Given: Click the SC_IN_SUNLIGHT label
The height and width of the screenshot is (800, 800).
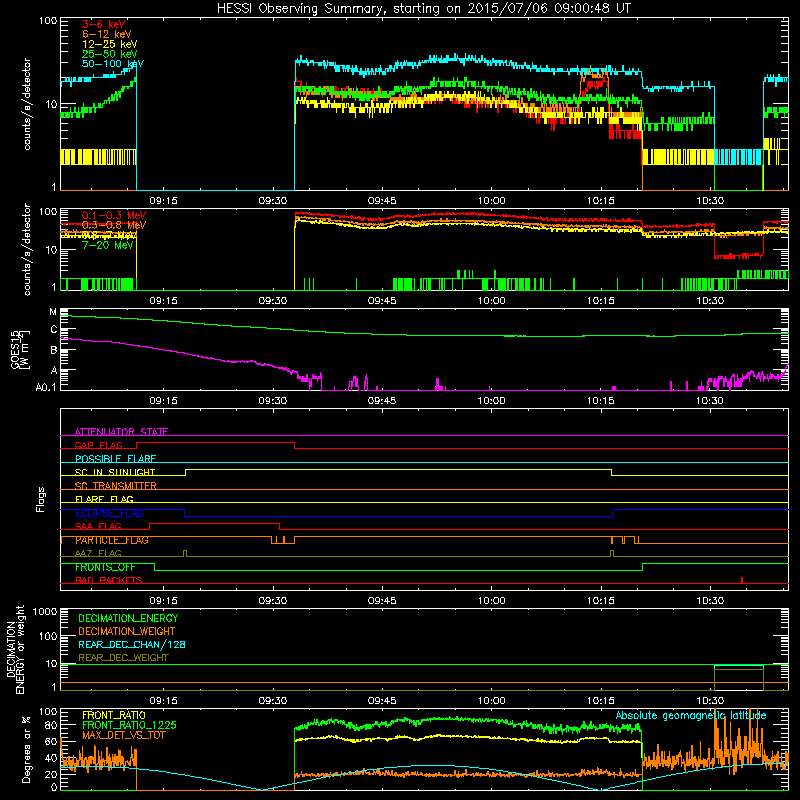Looking at the screenshot, I should coord(115,472).
